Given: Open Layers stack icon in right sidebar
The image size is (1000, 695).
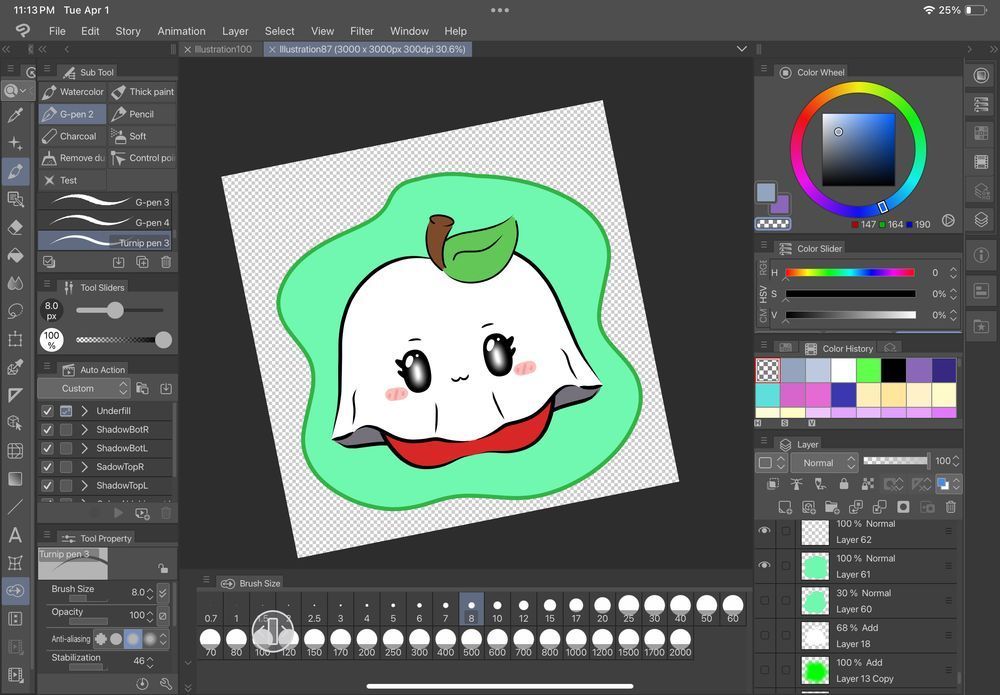Looking at the screenshot, I should (x=981, y=219).
